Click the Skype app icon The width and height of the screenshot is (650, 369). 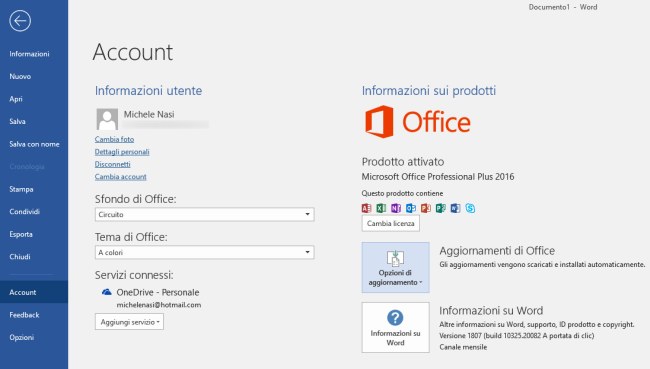(x=470, y=208)
